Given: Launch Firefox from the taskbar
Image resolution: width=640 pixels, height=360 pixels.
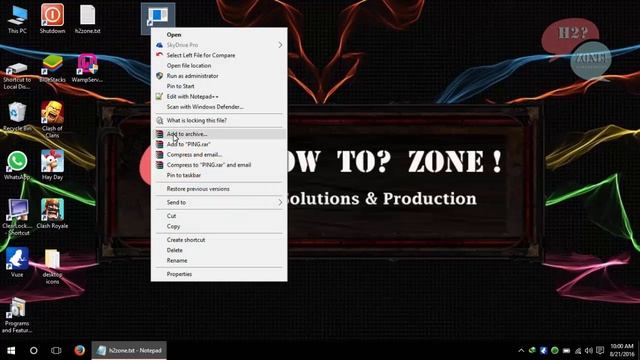Looking at the screenshot, I should pyautogui.click(x=80, y=350).
